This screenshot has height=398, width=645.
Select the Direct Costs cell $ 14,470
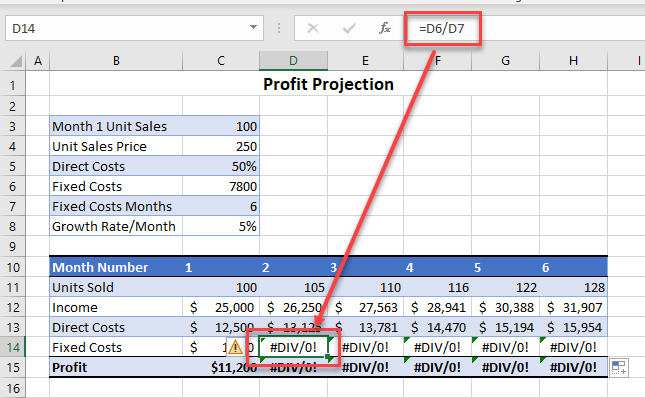[438, 327]
